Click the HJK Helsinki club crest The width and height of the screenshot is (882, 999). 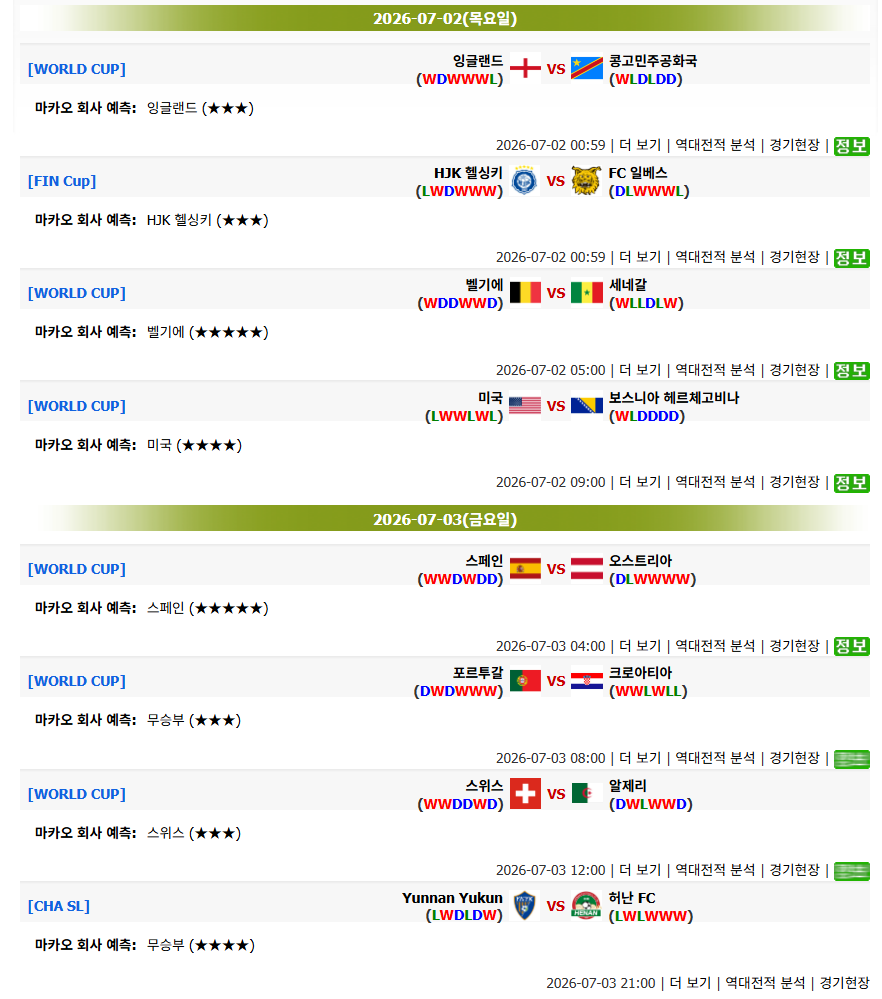pos(524,180)
